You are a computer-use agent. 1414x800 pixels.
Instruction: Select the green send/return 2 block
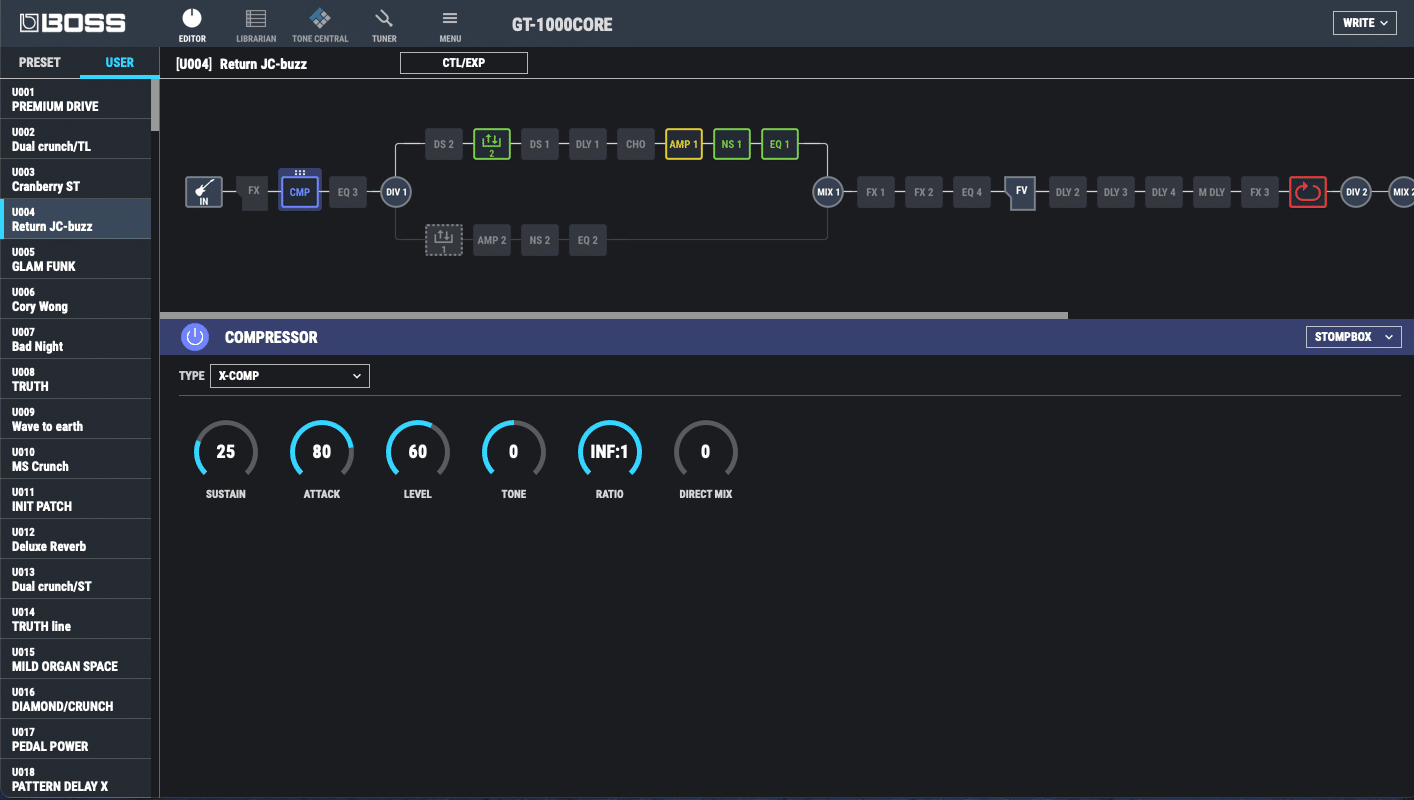(492, 144)
